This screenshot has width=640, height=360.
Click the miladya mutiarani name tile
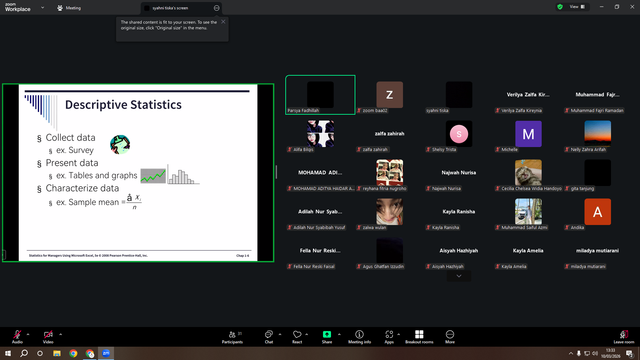coord(598,251)
